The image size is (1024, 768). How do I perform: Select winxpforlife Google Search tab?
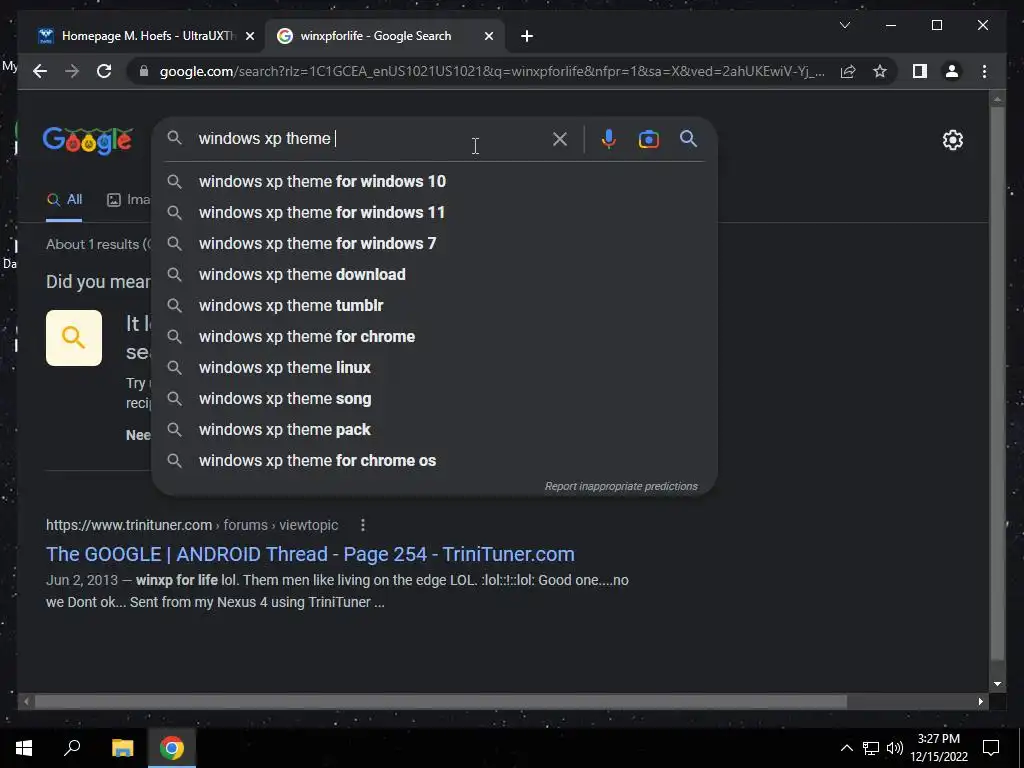pos(385,36)
